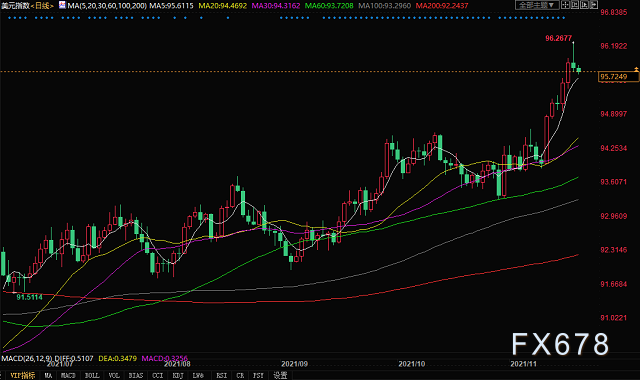The image size is (640, 380).
Task: Click the arrow icon at the end of the top toolbar
Action: [x=593, y=5]
